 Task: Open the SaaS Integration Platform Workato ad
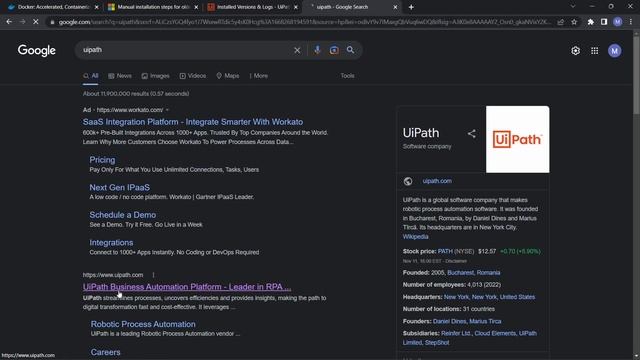(193, 122)
